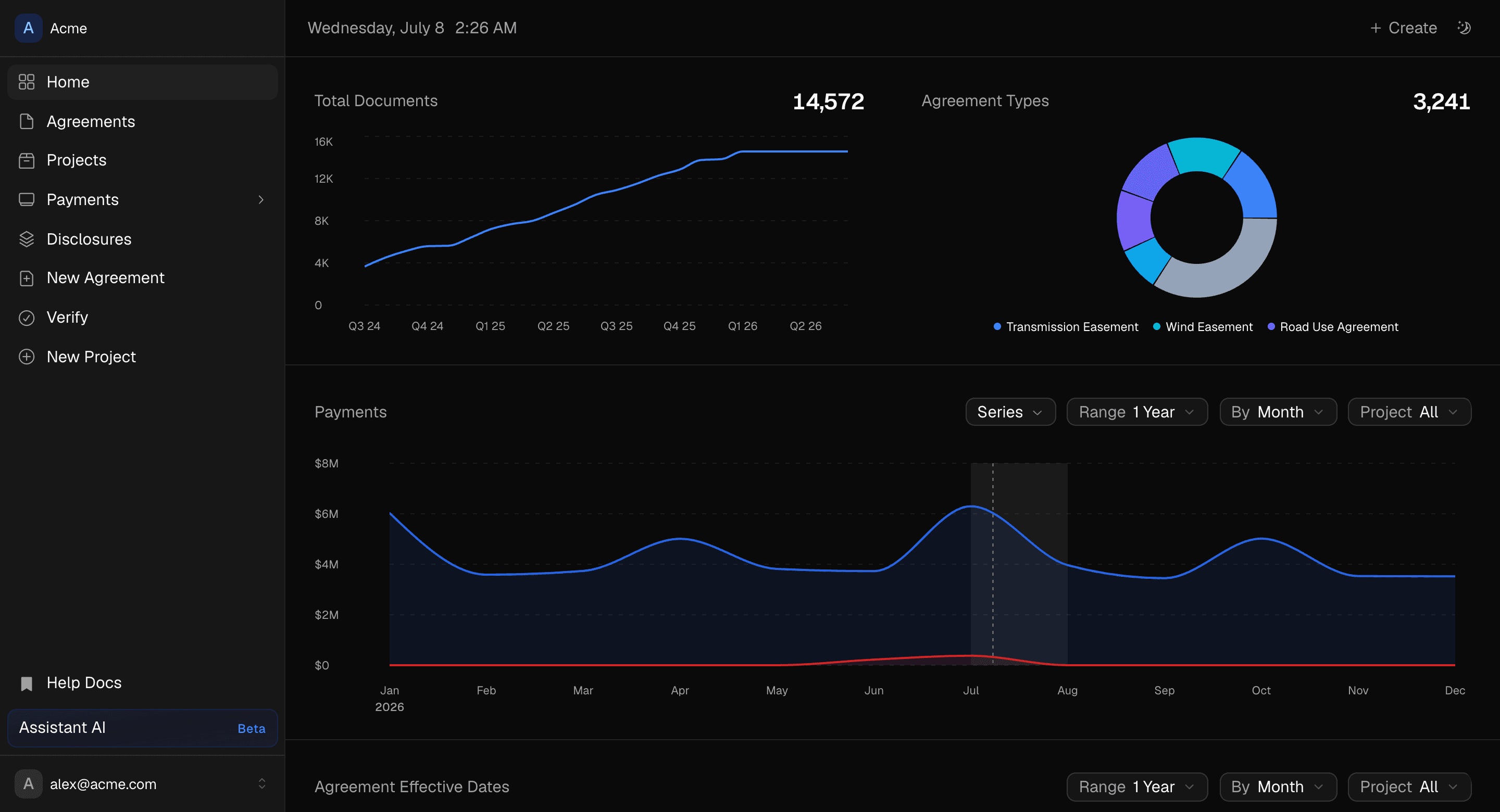
Task: Click the Beta badge on Assistant AI
Action: coord(252,729)
